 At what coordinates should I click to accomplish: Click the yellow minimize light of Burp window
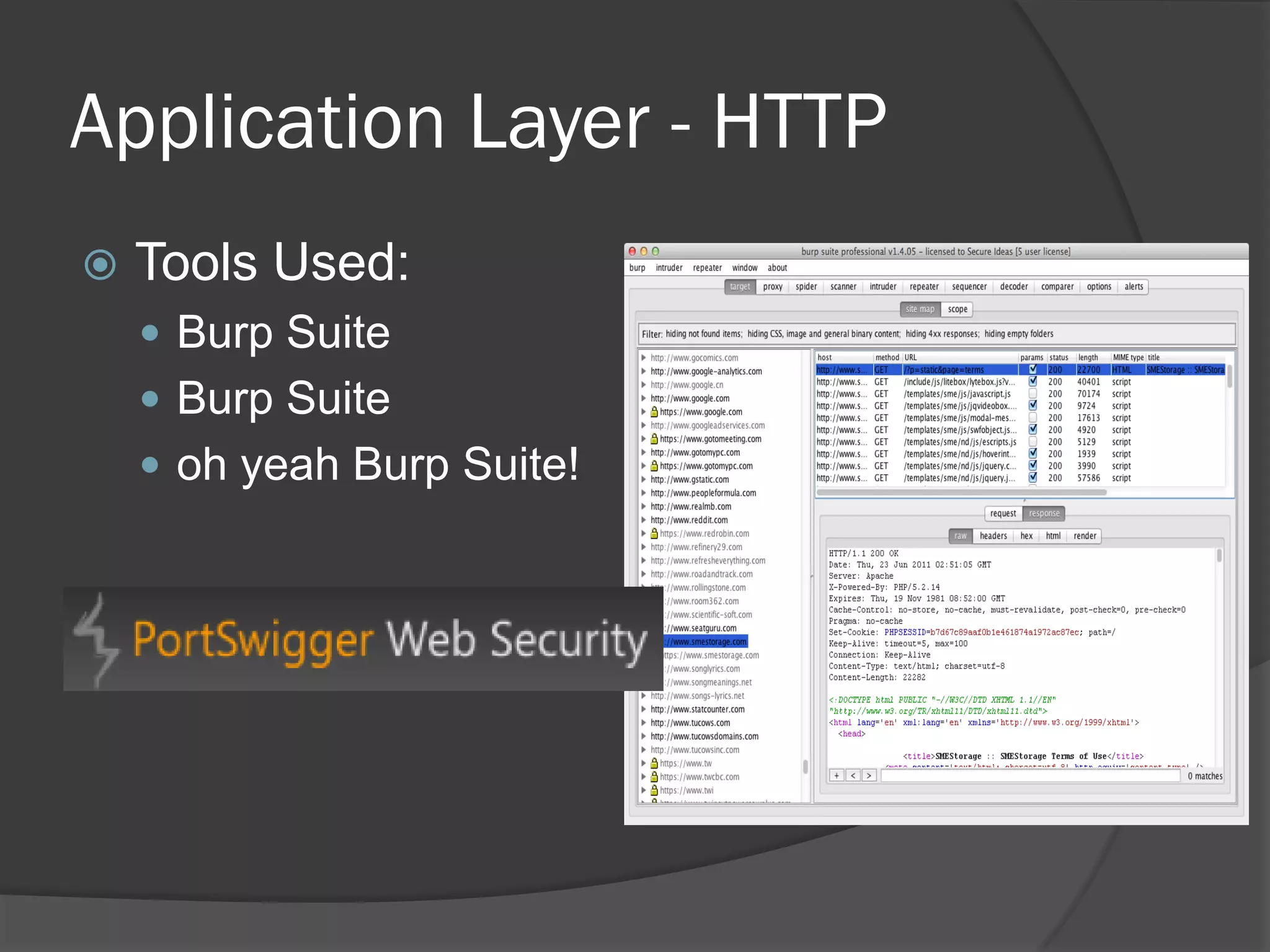click(644, 251)
